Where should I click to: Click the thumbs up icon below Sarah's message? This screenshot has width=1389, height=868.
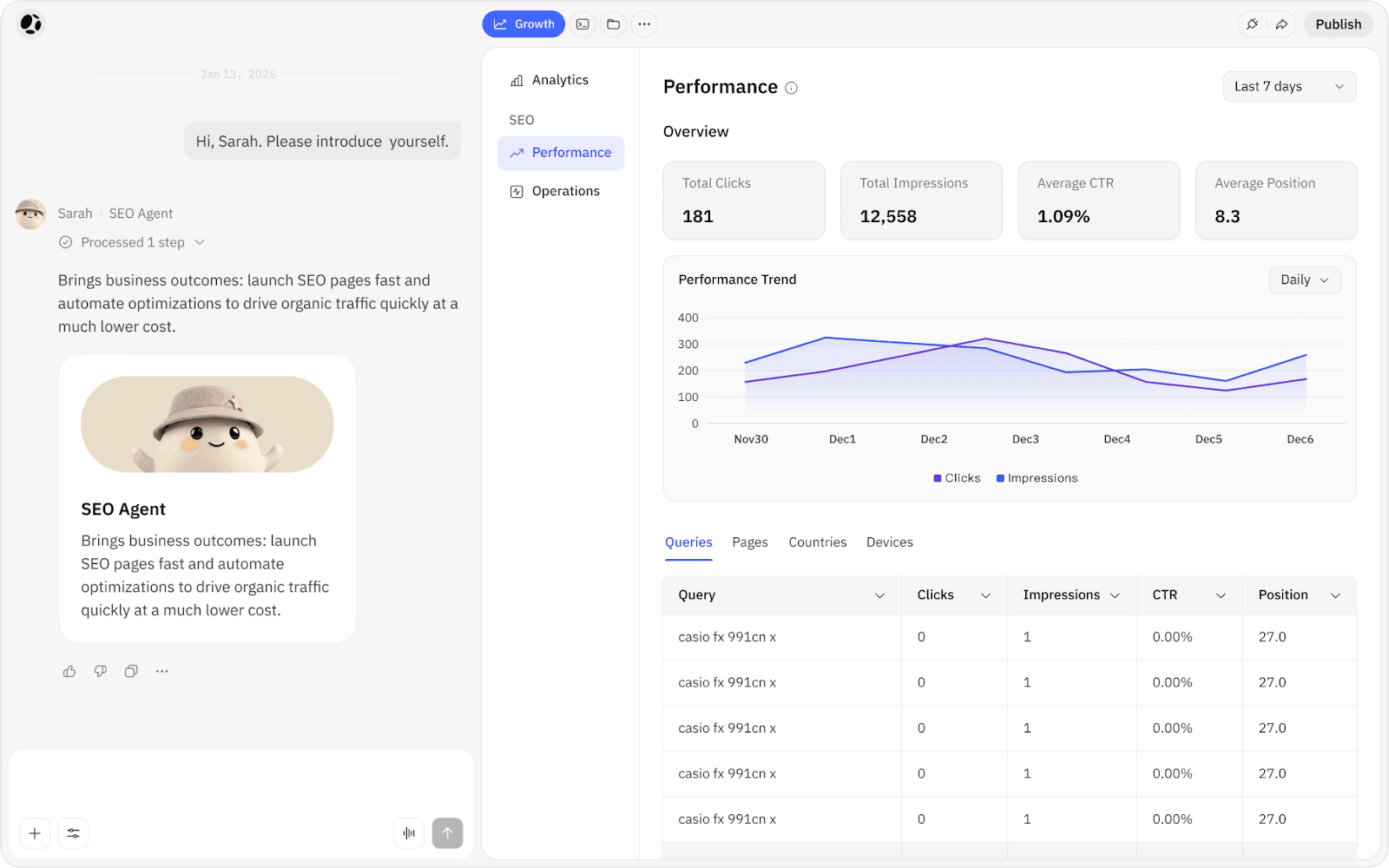point(69,671)
